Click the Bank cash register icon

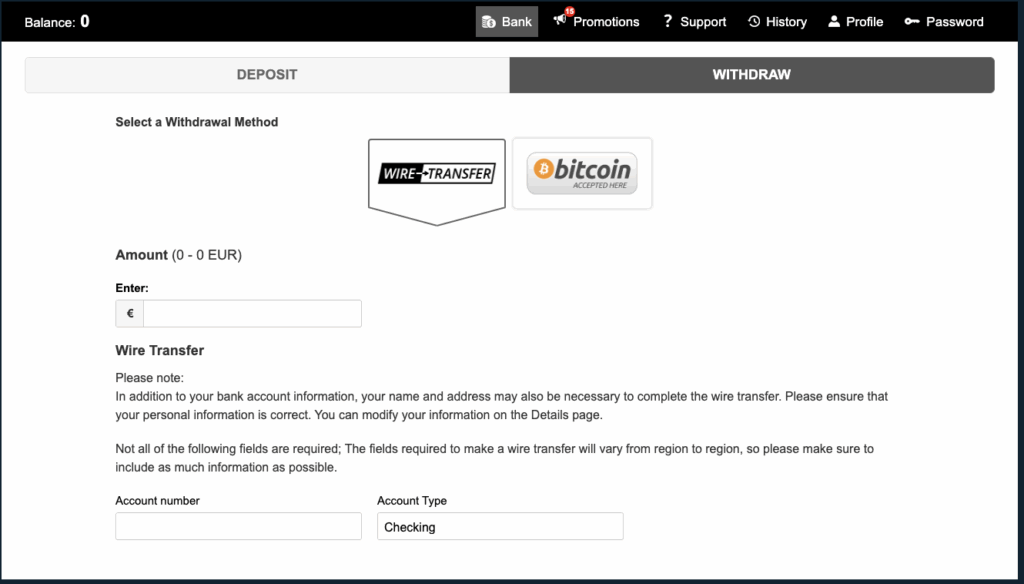click(x=489, y=22)
